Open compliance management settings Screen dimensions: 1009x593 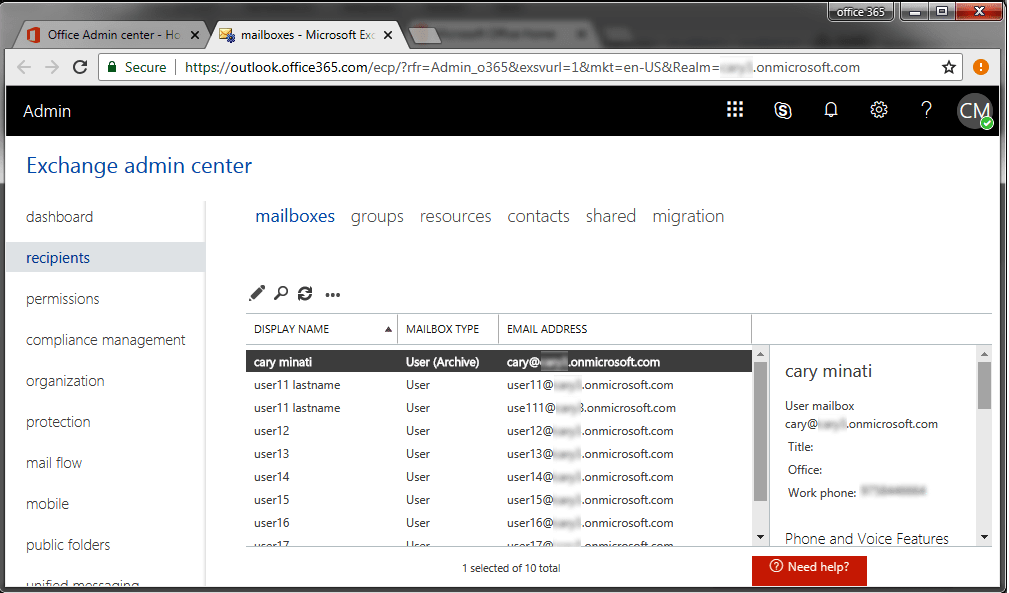point(104,339)
